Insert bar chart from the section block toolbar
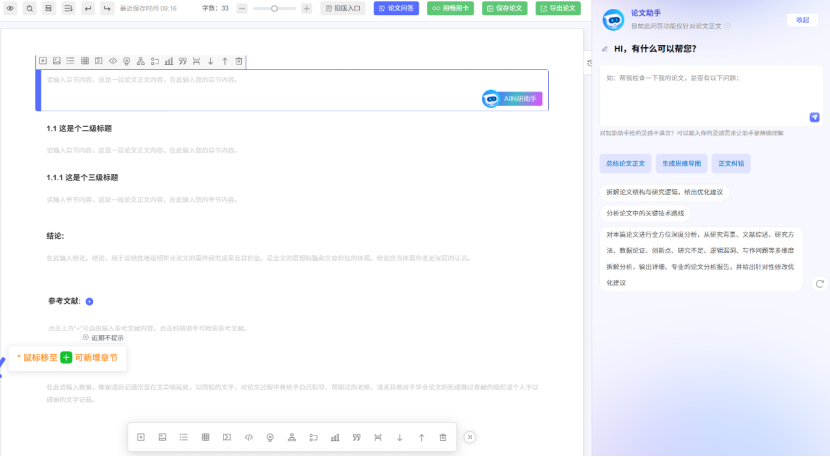 pyautogui.click(x=168, y=61)
